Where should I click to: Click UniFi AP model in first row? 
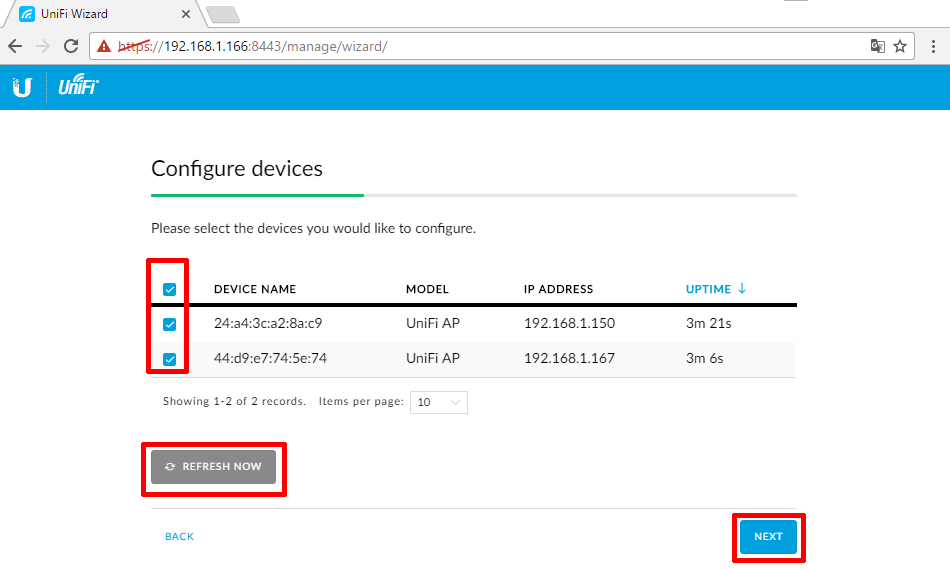433,324
